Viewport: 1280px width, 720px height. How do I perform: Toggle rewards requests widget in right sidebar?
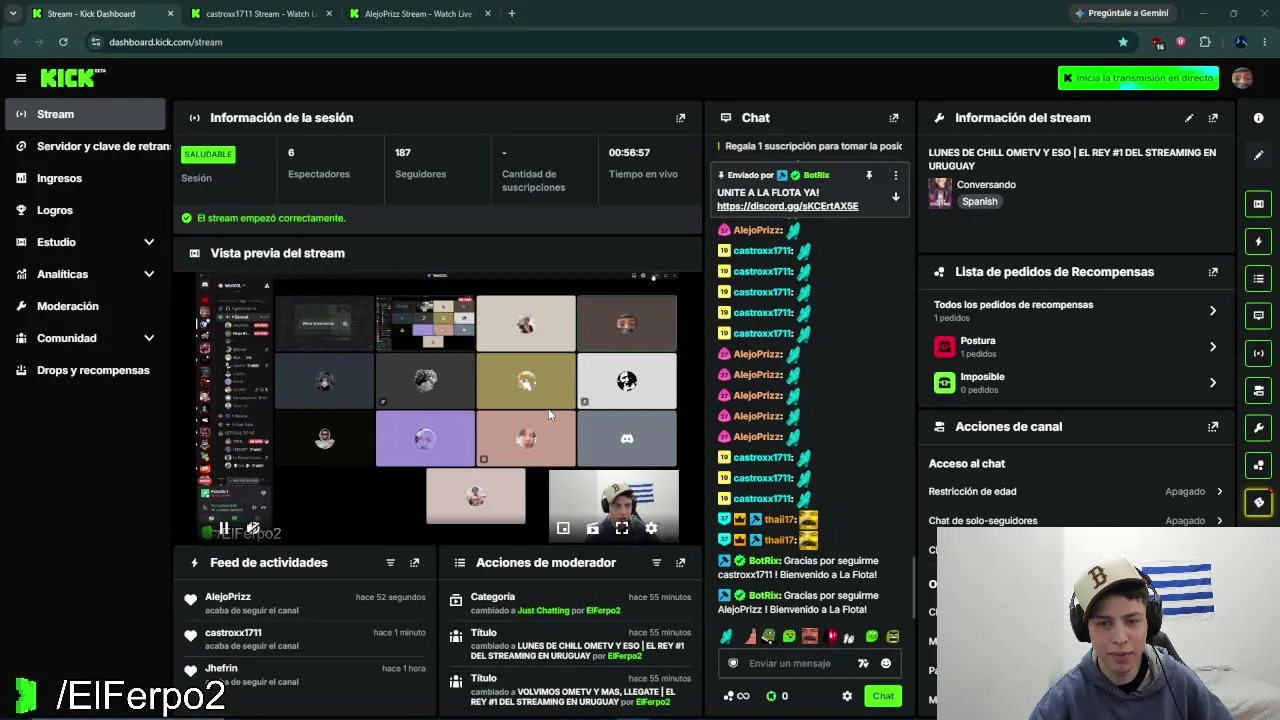pos(1259,465)
